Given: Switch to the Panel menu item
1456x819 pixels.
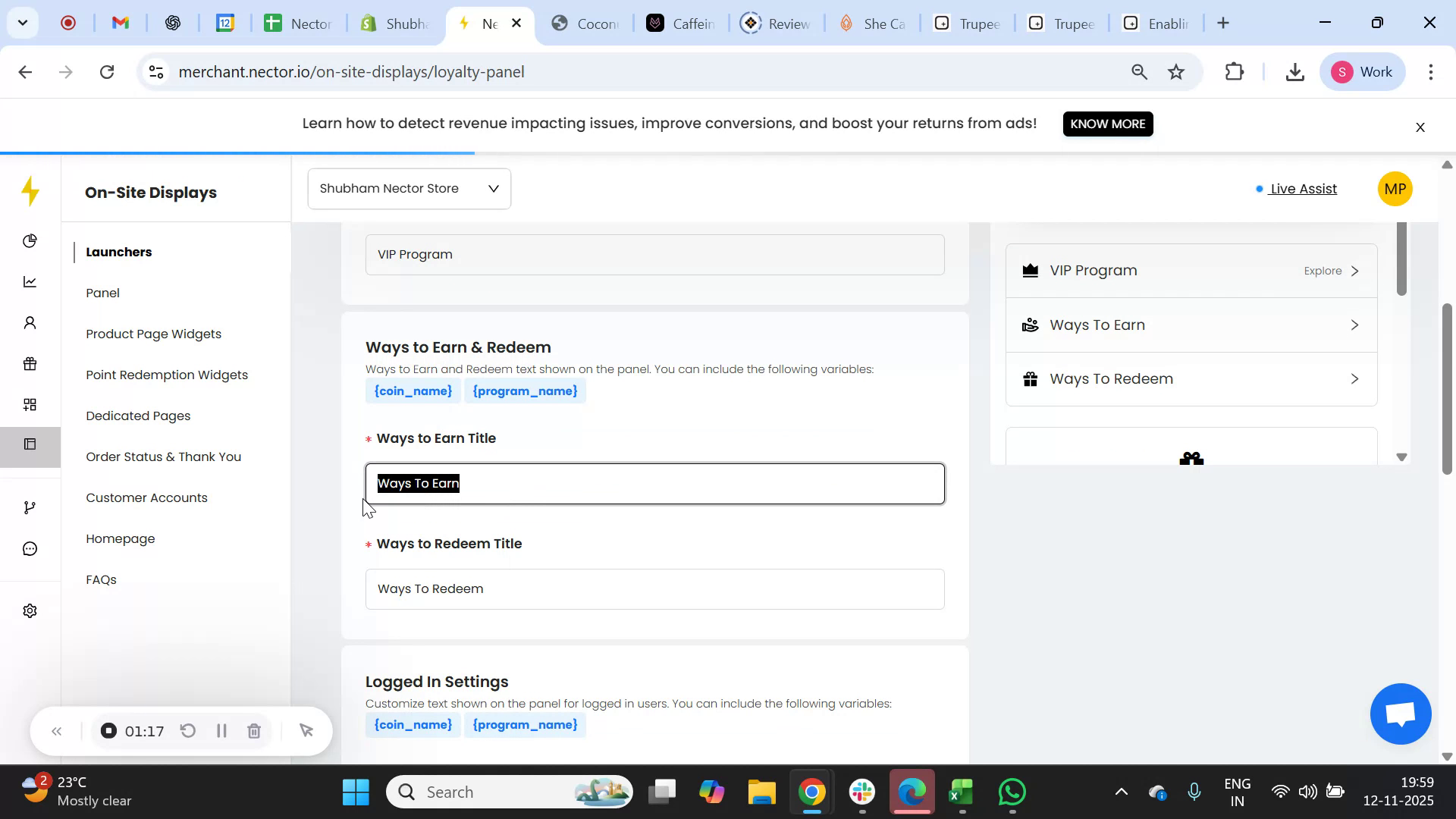Looking at the screenshot, I should [x=102, y=293].
